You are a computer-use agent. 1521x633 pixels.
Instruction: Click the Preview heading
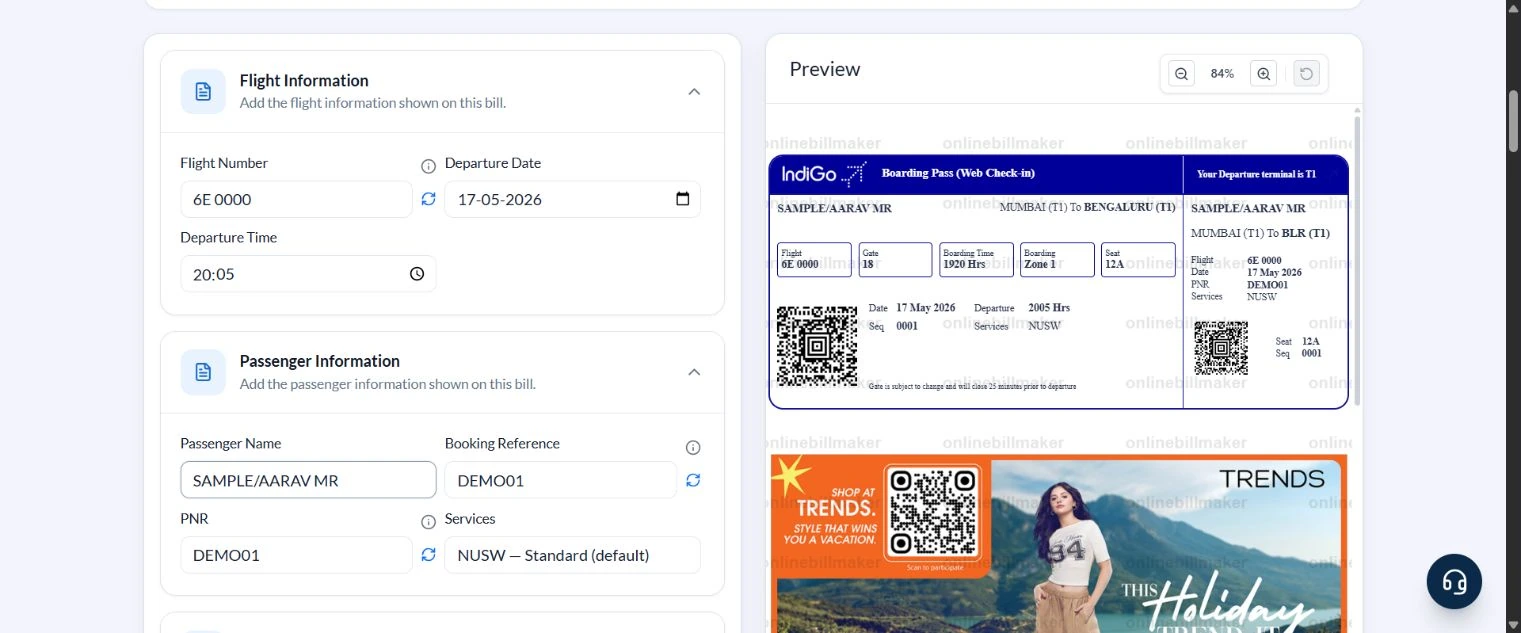coord(825,69)
